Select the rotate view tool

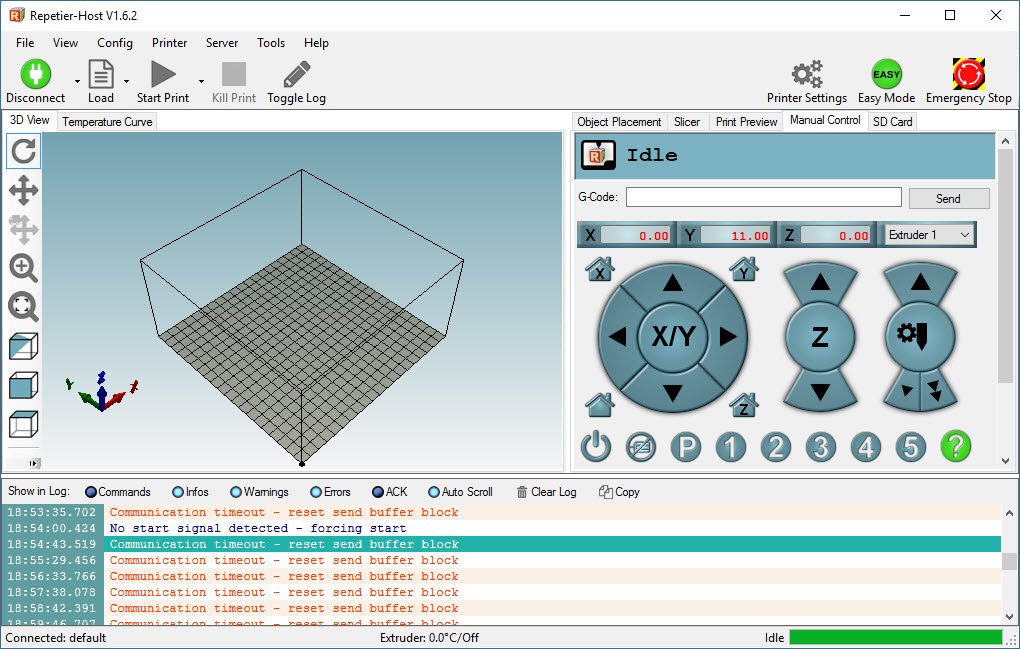pyautogui.click(x=23, y=152)
